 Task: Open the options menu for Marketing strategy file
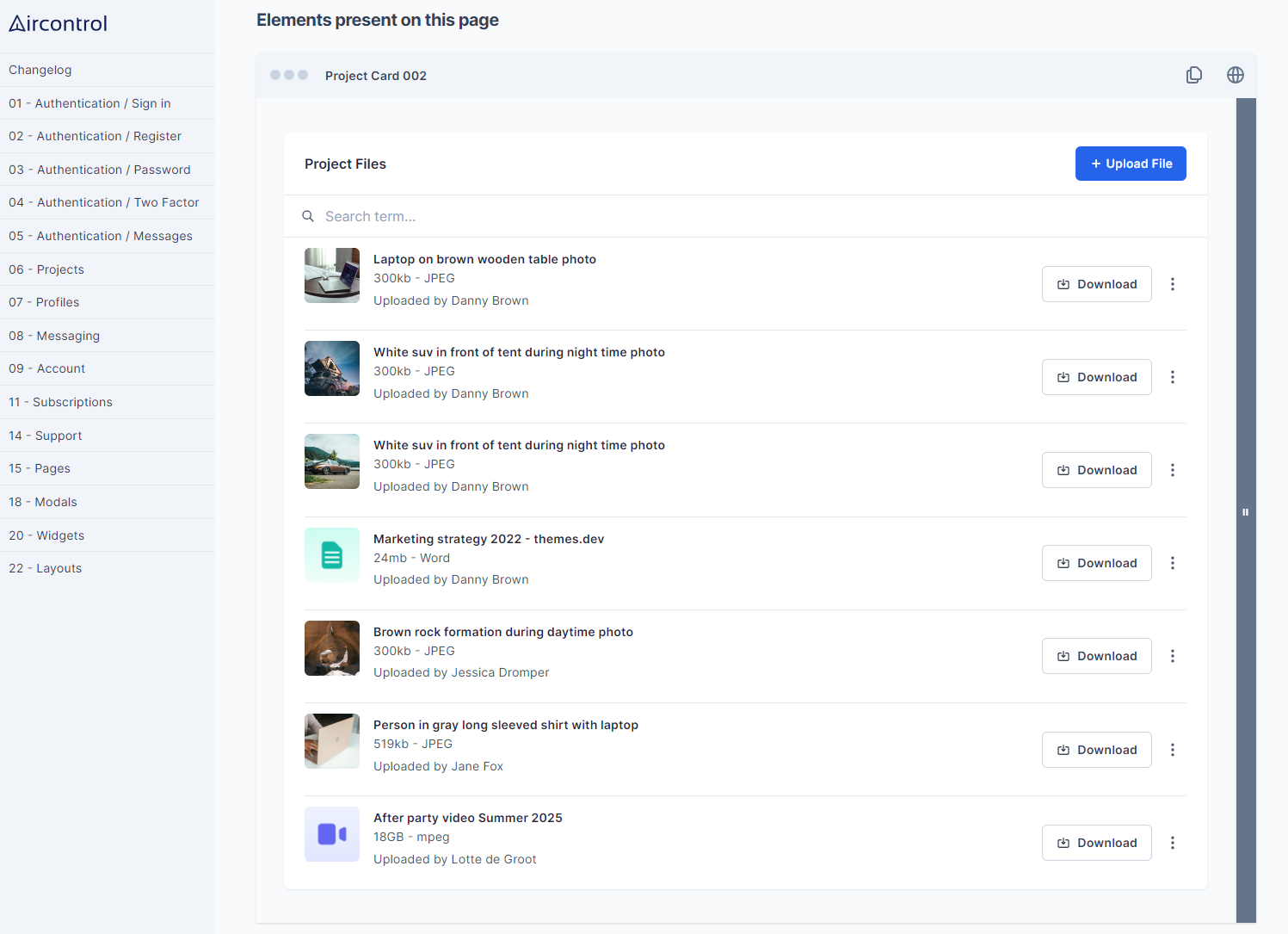point(1173,563)
